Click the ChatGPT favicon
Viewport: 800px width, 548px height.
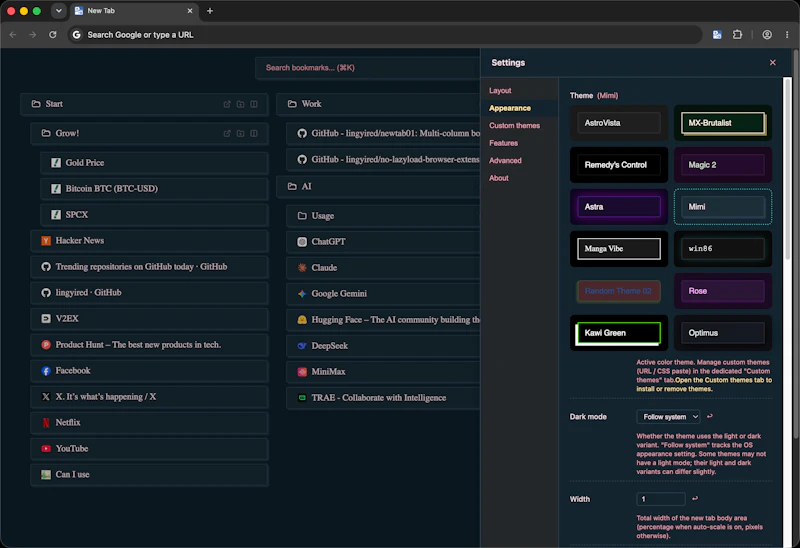[x=302, y=242]
